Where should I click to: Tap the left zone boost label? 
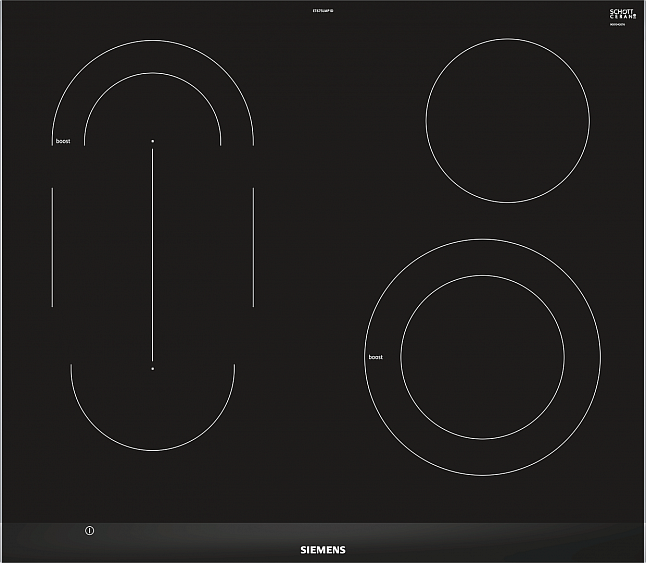pos(63,142)
